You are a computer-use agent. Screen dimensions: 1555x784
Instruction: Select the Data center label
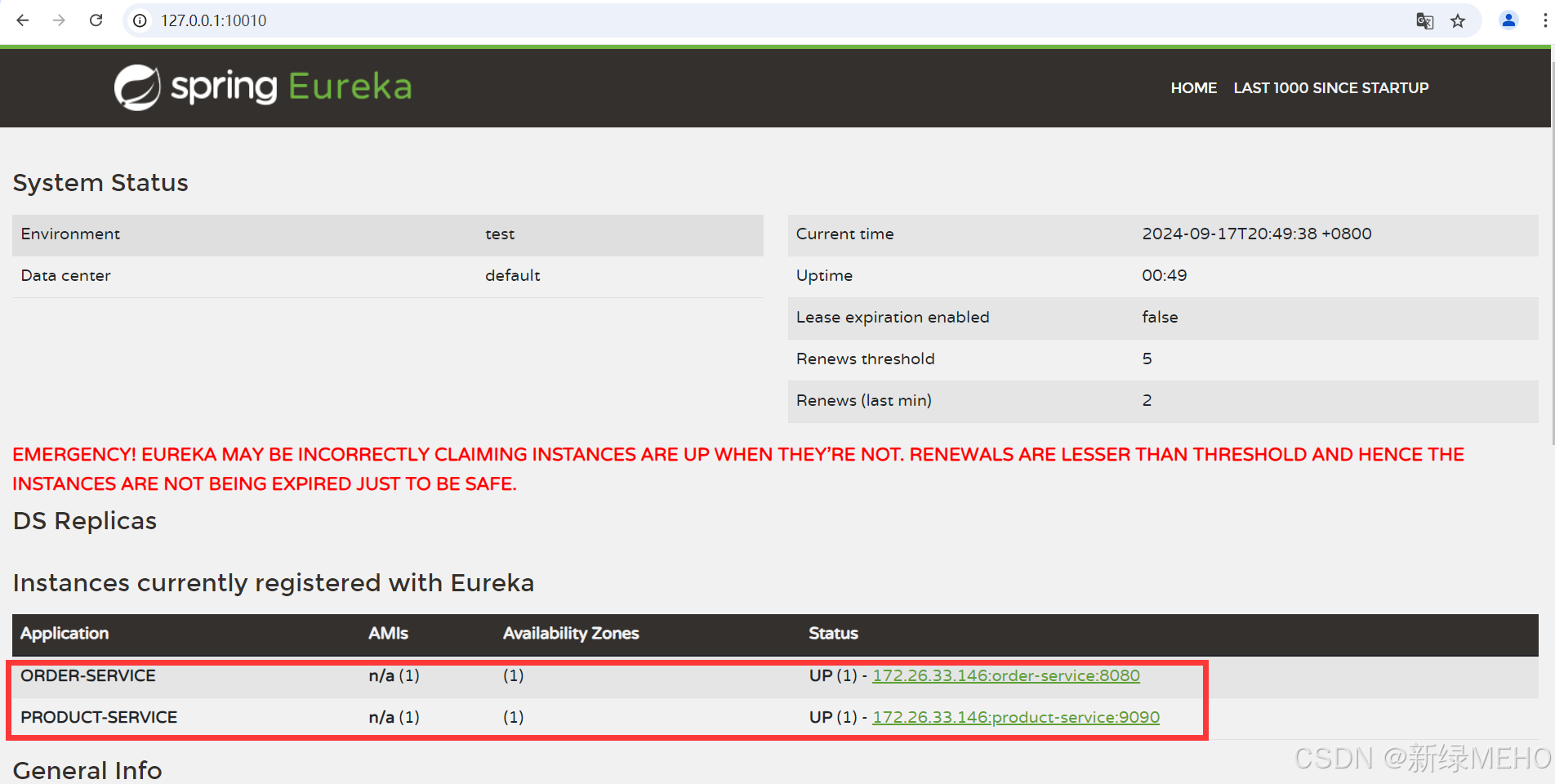point(65,275)
